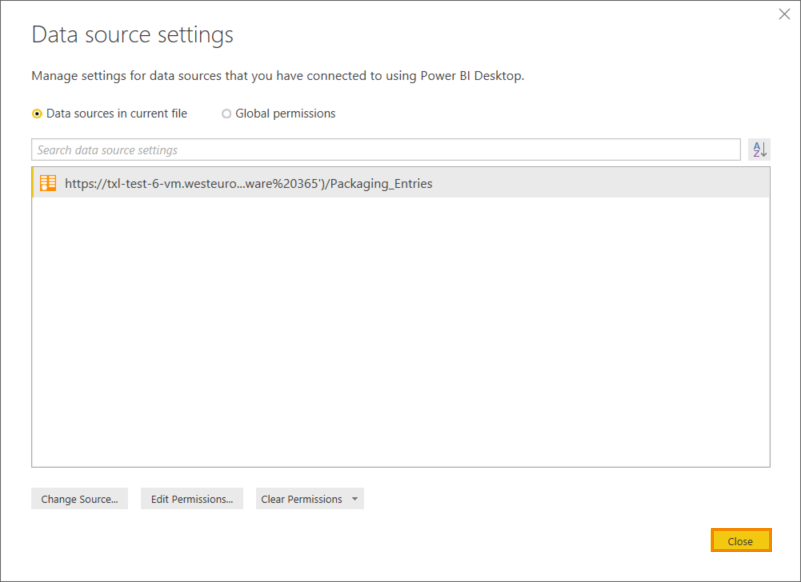Viewport: 801px width, 582px height.
Task: Select the 'Data sources in current file' radio circle
Action: [37, 114]
